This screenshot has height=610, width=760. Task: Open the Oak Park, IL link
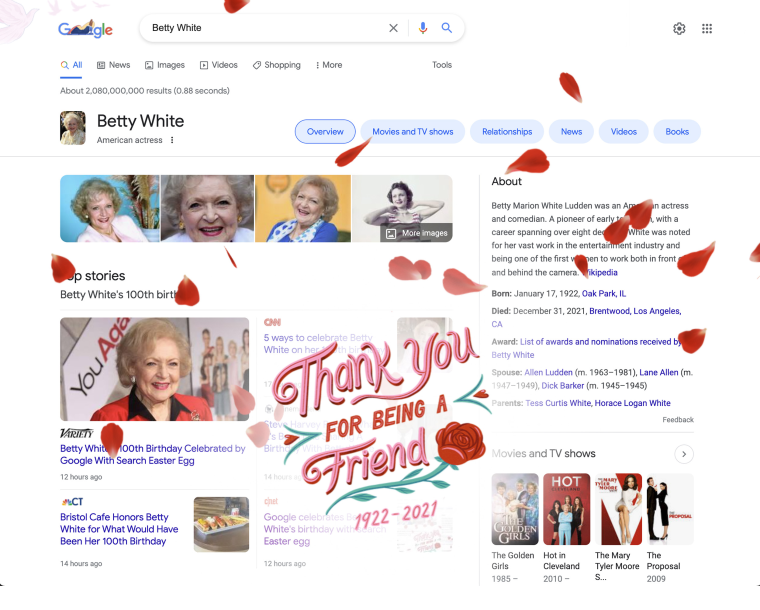coord(604,294)
